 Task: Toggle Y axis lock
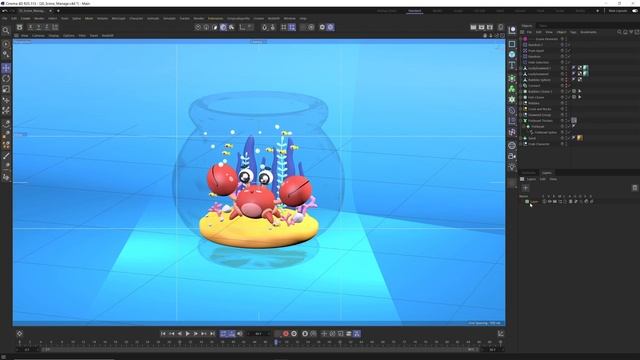[39, 27]
